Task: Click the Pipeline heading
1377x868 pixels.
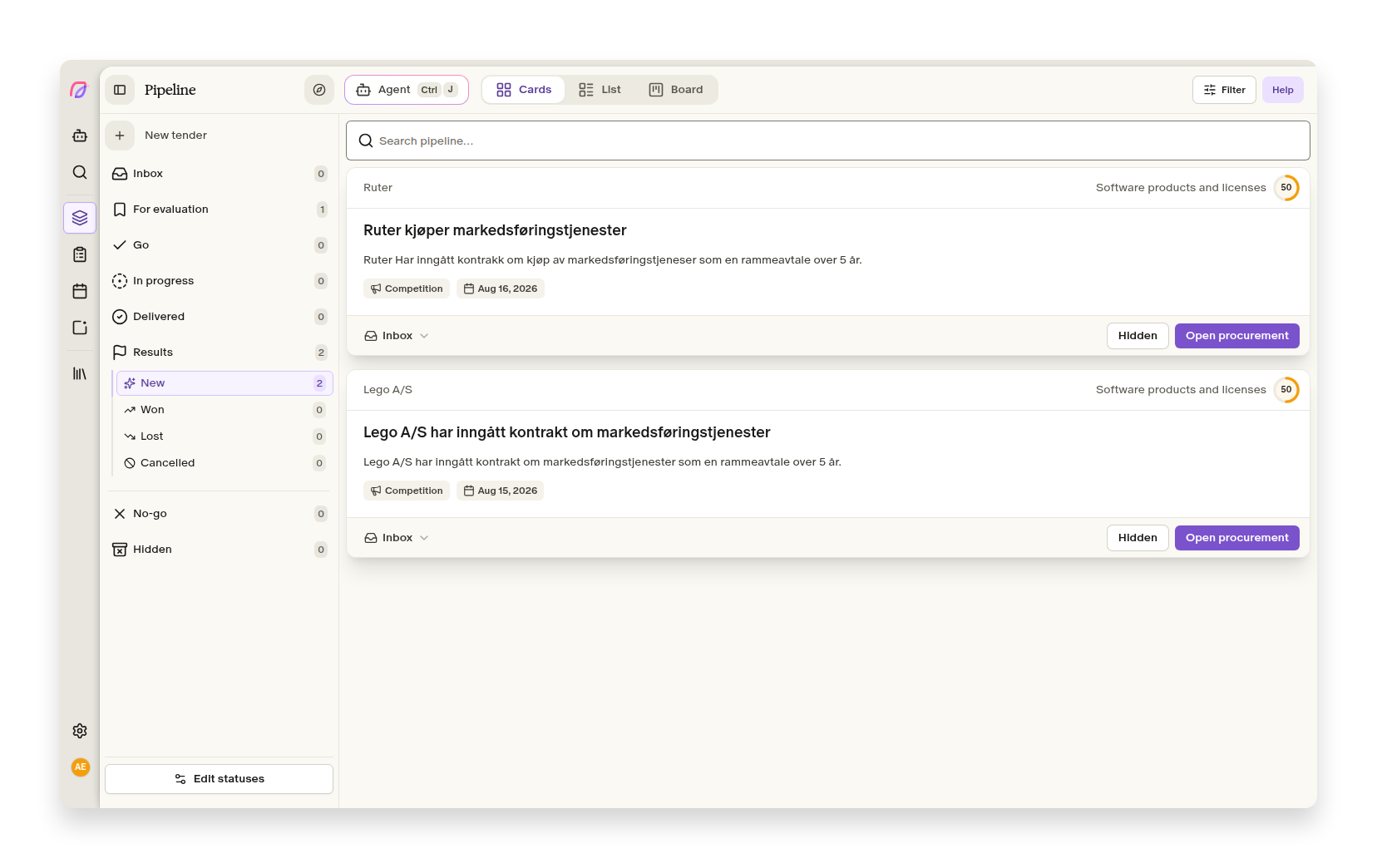Action: coord(170,90)
